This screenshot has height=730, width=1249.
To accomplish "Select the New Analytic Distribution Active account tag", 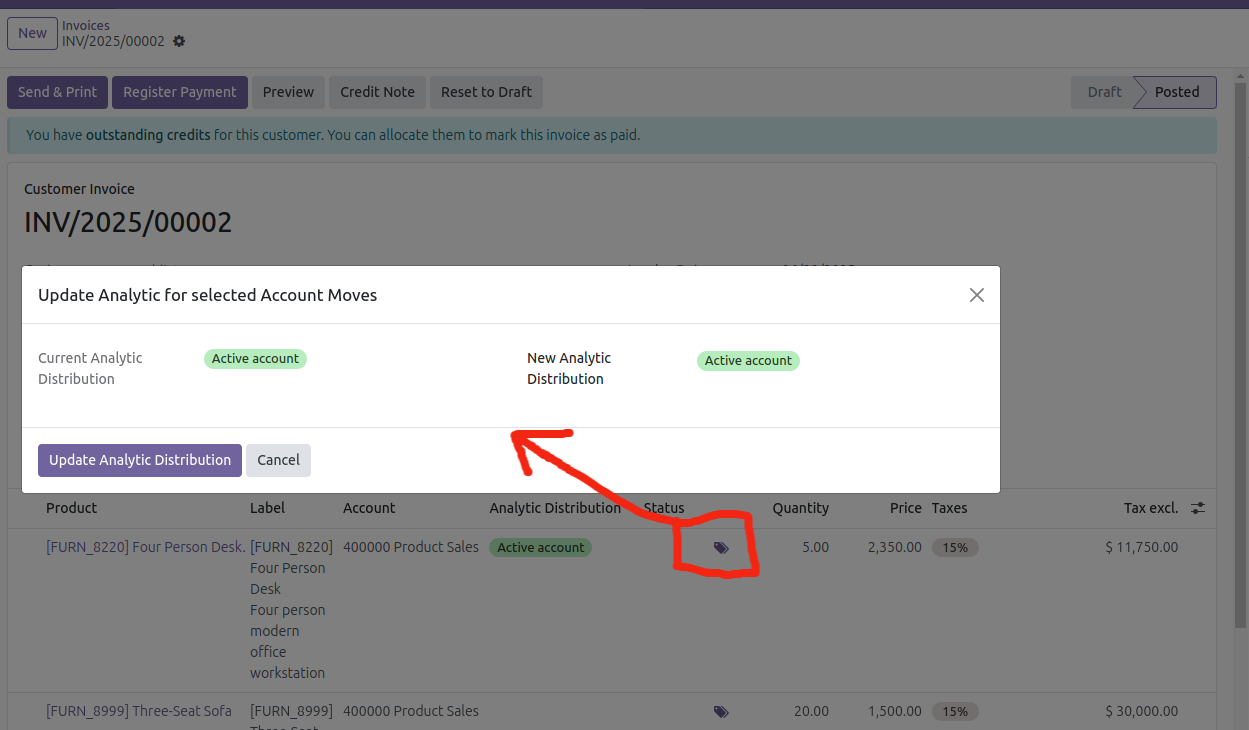I will click(x=748, y=361).
